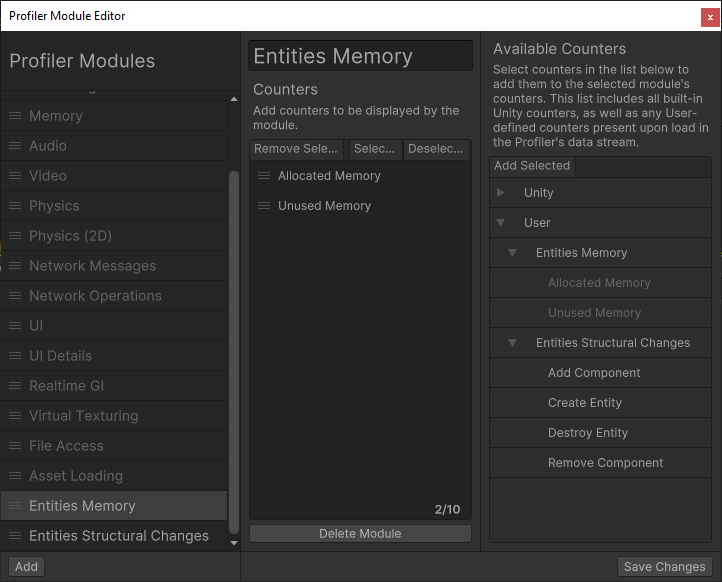The width and height of the screenshot is (722, 582).
Task: Select the Realtime GI module
Action: click(x=114, y=385)
